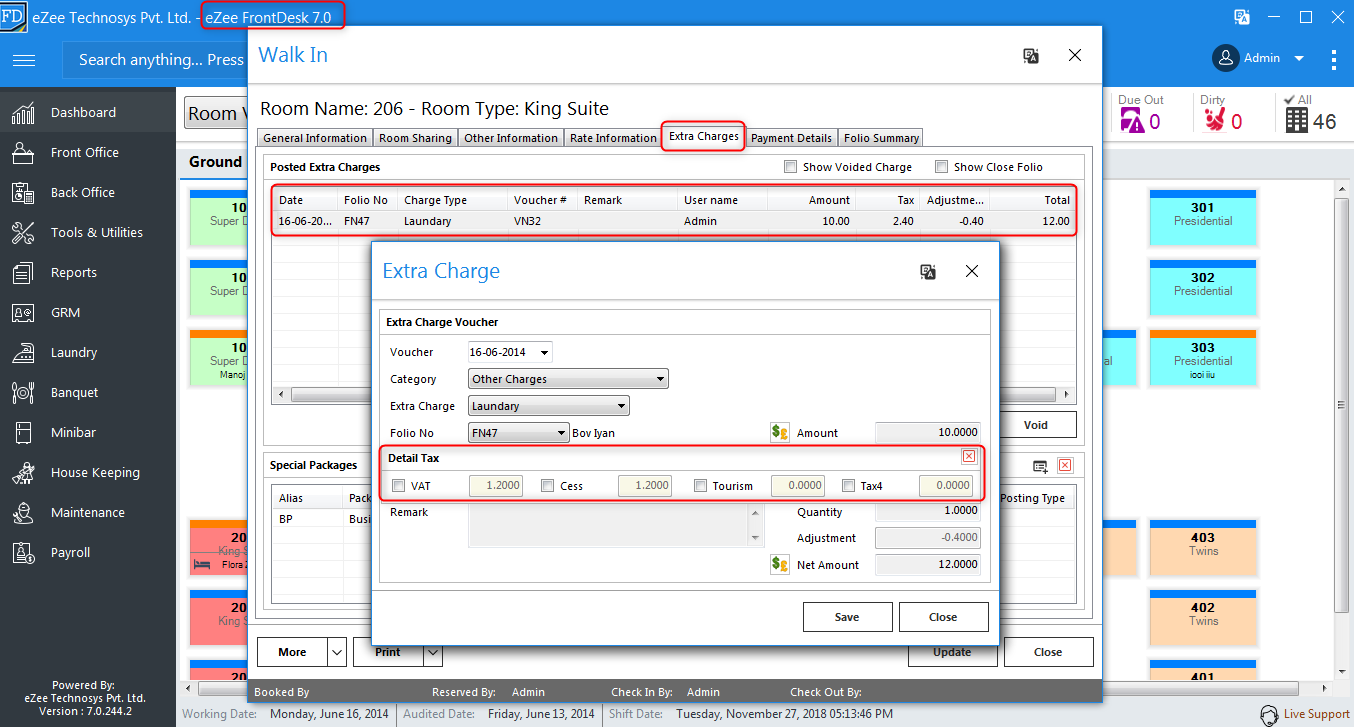Click translate icon in Extra Charge dialog

pyautogui.click(x=928, y=272)
